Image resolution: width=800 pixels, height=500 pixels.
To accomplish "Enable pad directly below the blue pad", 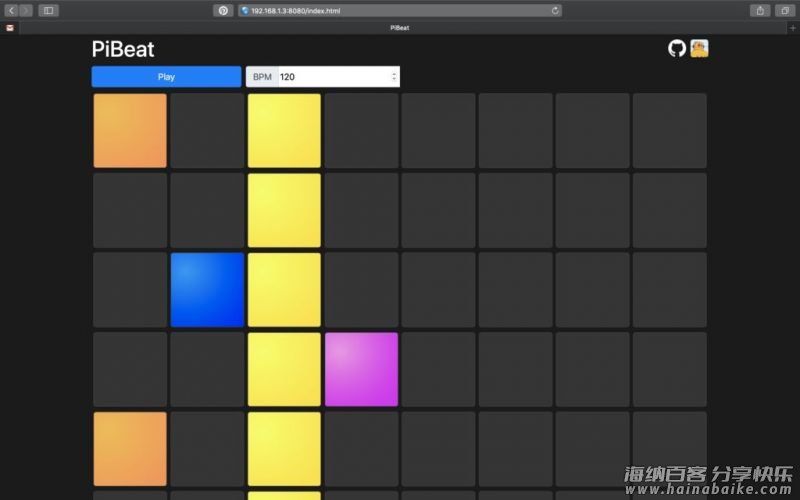I will pos(207,369).
